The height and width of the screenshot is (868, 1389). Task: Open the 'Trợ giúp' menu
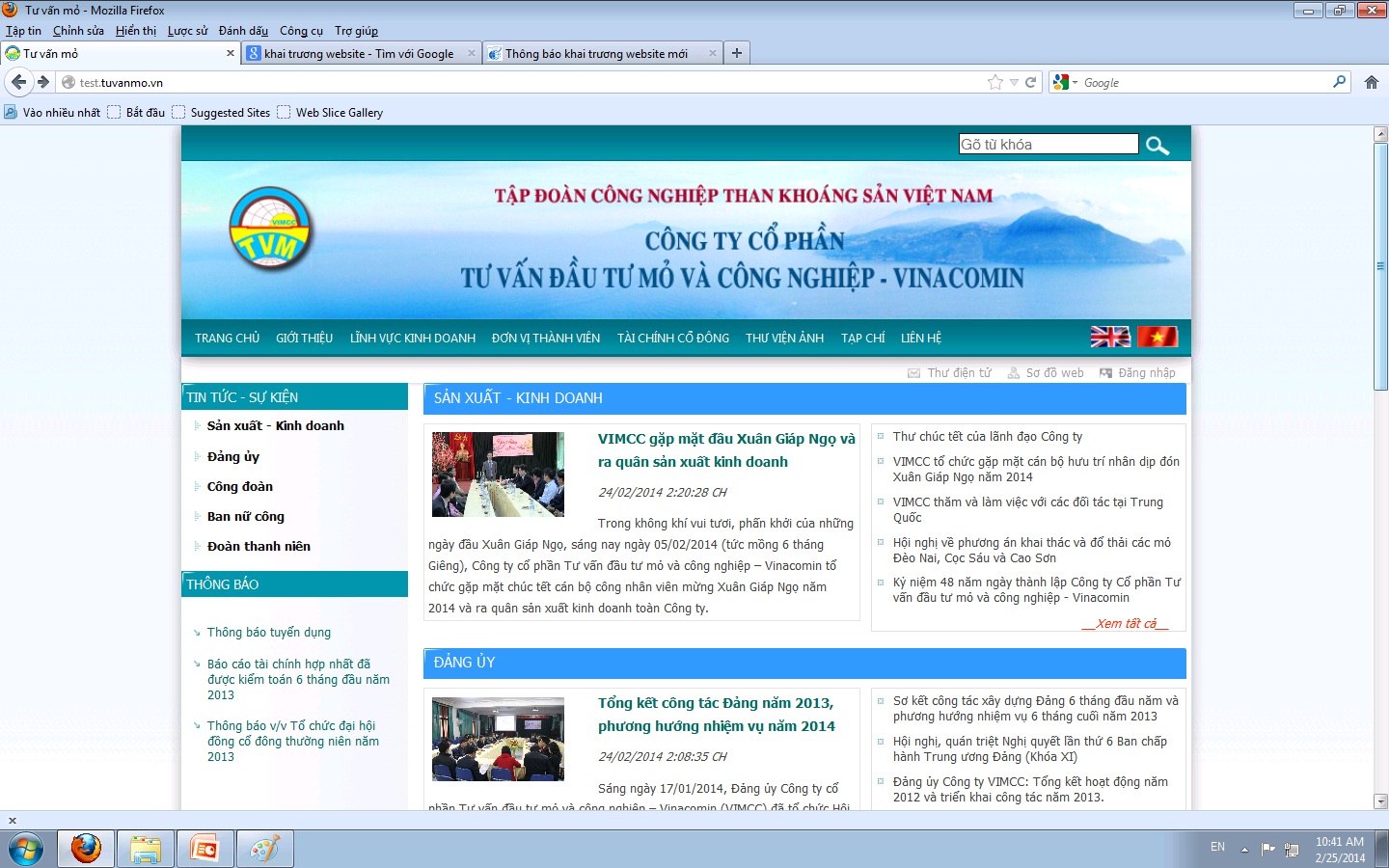(x=356, y=31)
